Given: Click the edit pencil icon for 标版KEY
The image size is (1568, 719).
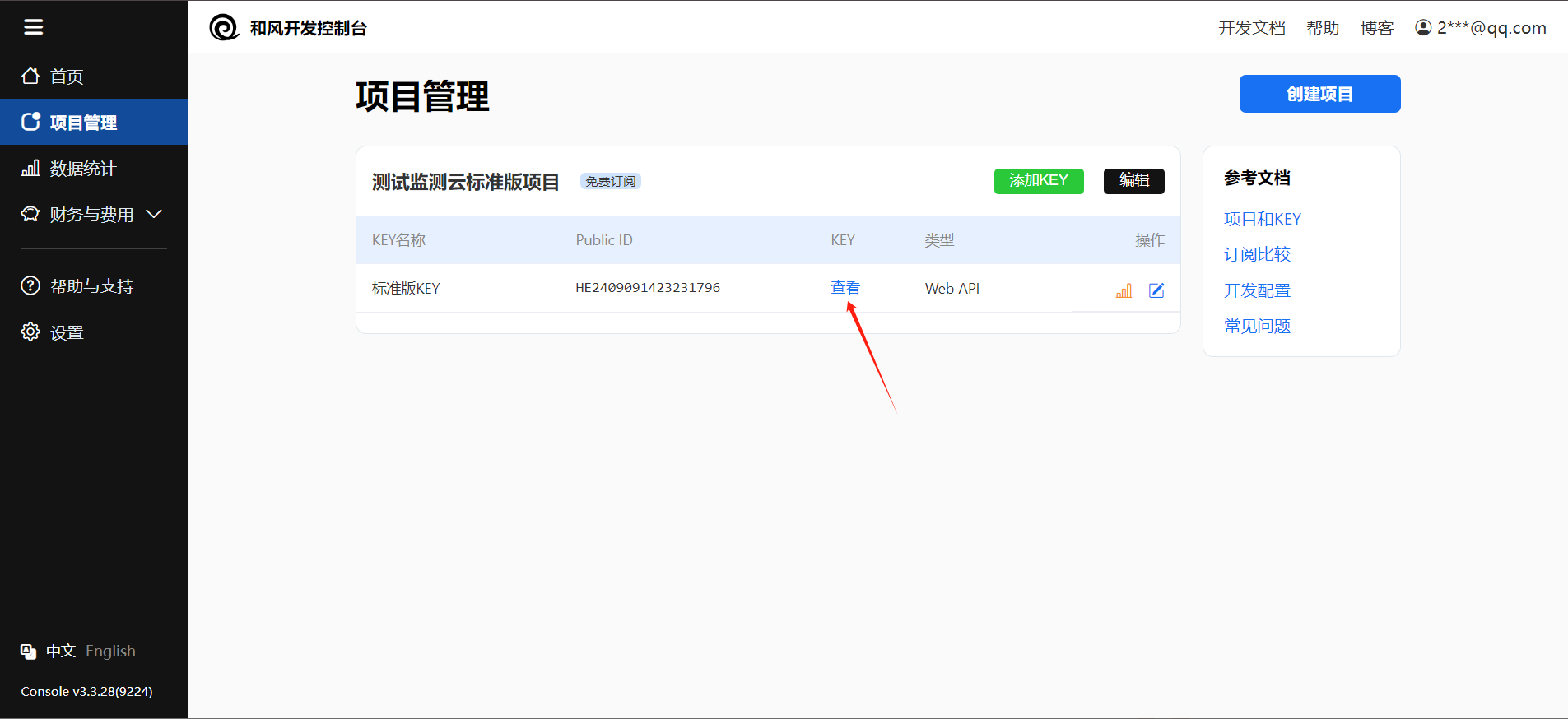Looking at the screenshot, I should click(x=1156, y=290).
